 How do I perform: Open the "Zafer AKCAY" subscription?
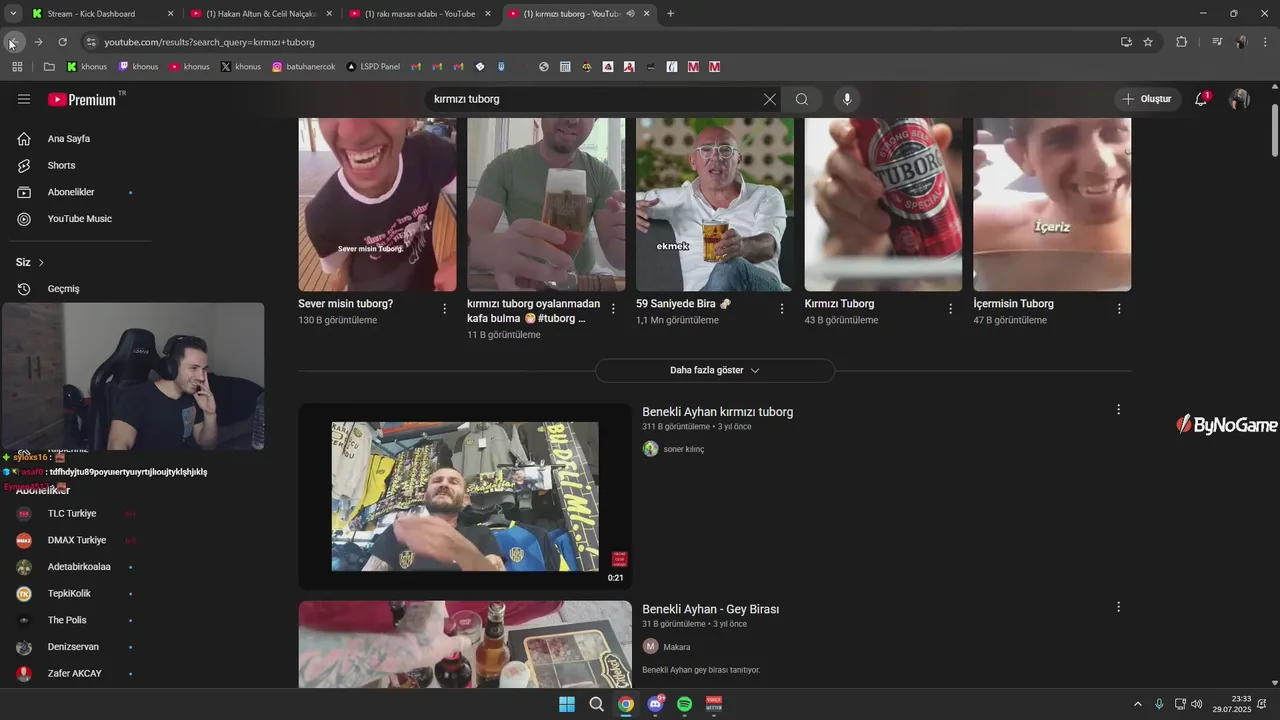(x=75, y=673)
